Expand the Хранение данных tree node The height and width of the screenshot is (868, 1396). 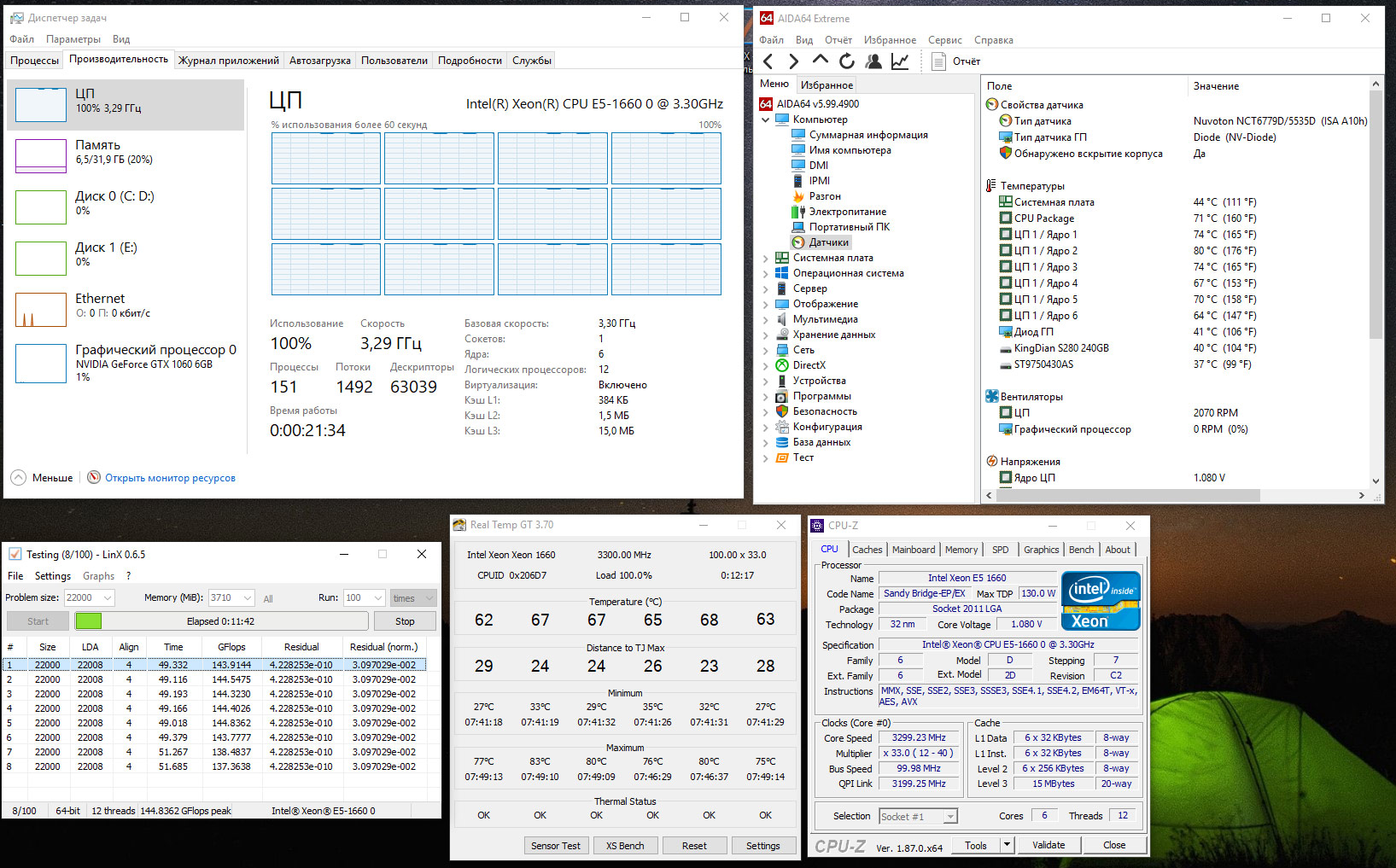pyautogui.click(x=766, y=335)
